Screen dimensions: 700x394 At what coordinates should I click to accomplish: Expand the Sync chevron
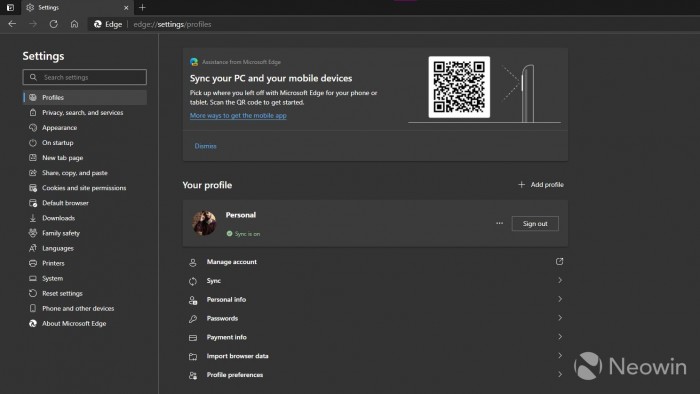pos(560,280)
